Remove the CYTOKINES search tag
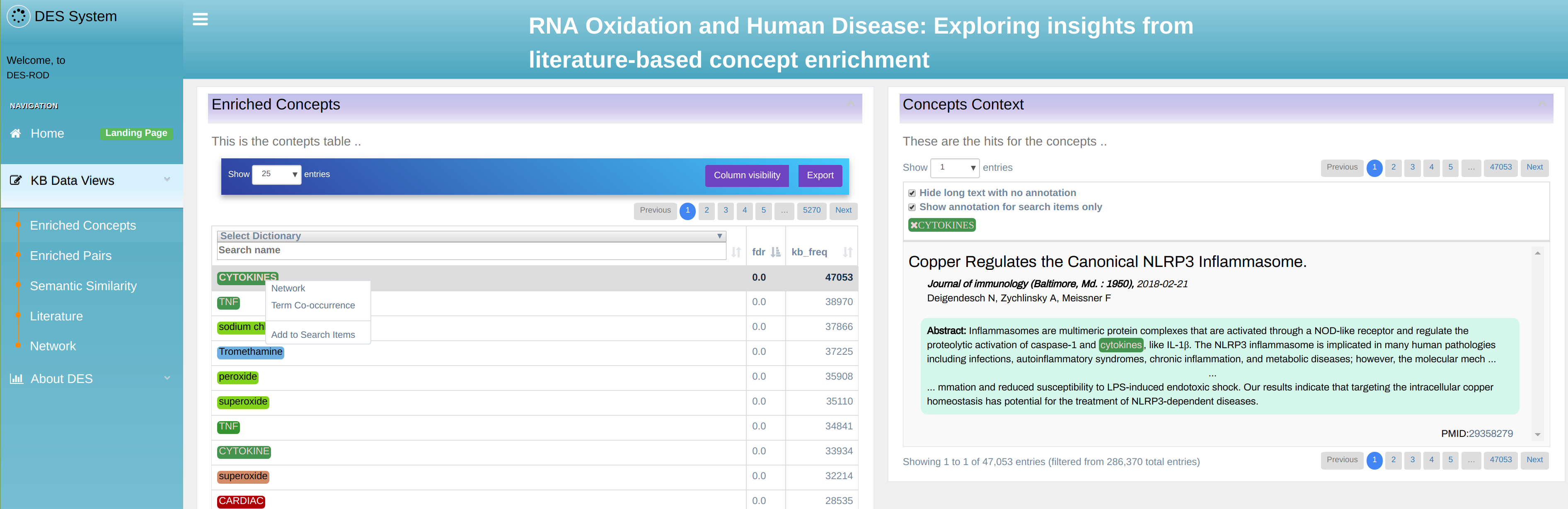 [x=914, y=225]
